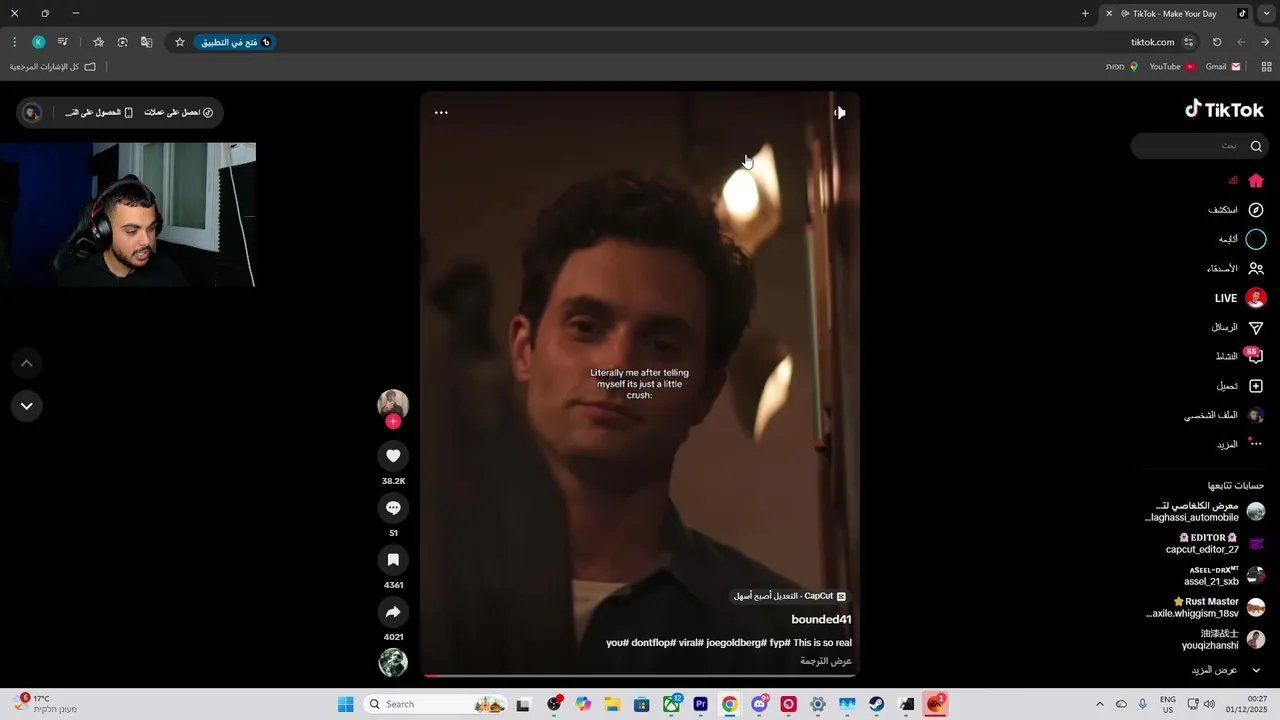The width and height of the screenshot is (1280, 720).
Task: Go to the previous video with up arrow
Action: [x=27, y=363]
